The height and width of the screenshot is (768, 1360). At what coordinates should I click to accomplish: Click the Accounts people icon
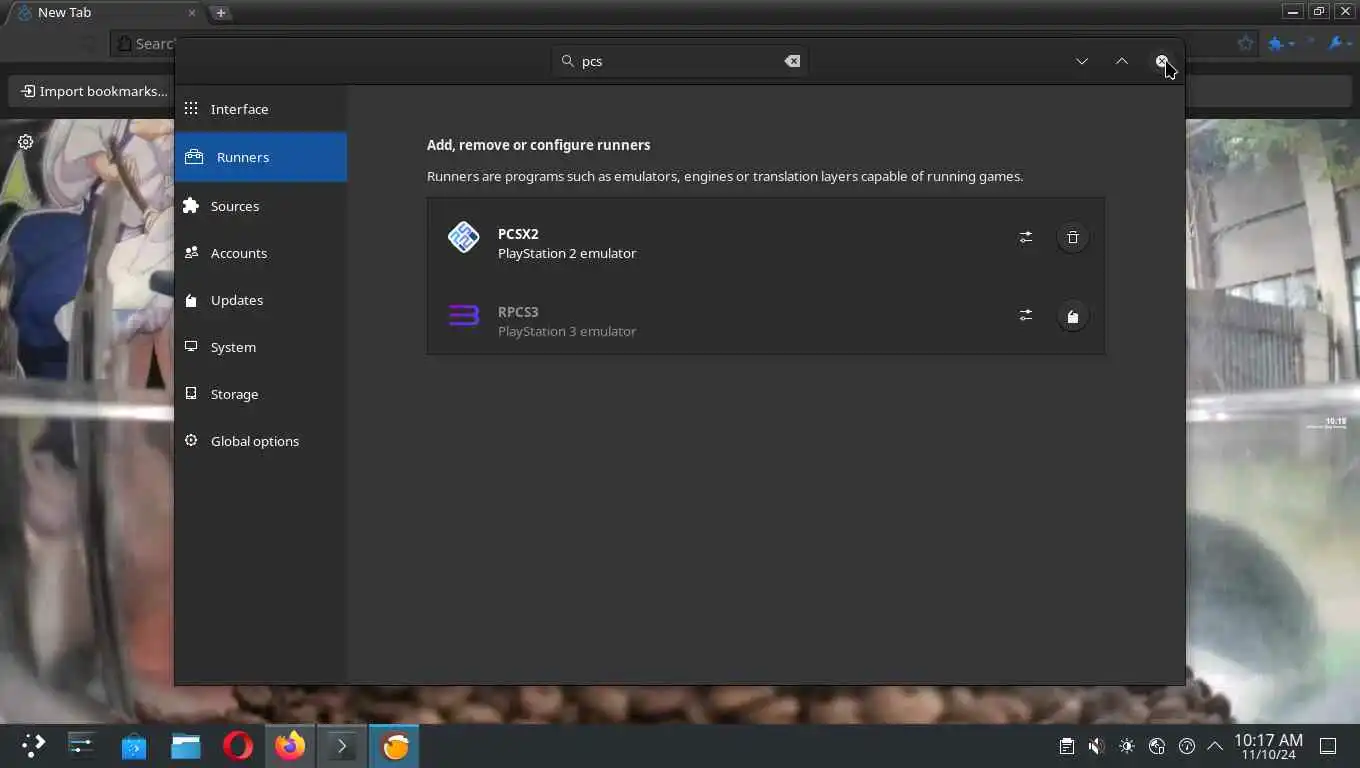click(191, 253)
